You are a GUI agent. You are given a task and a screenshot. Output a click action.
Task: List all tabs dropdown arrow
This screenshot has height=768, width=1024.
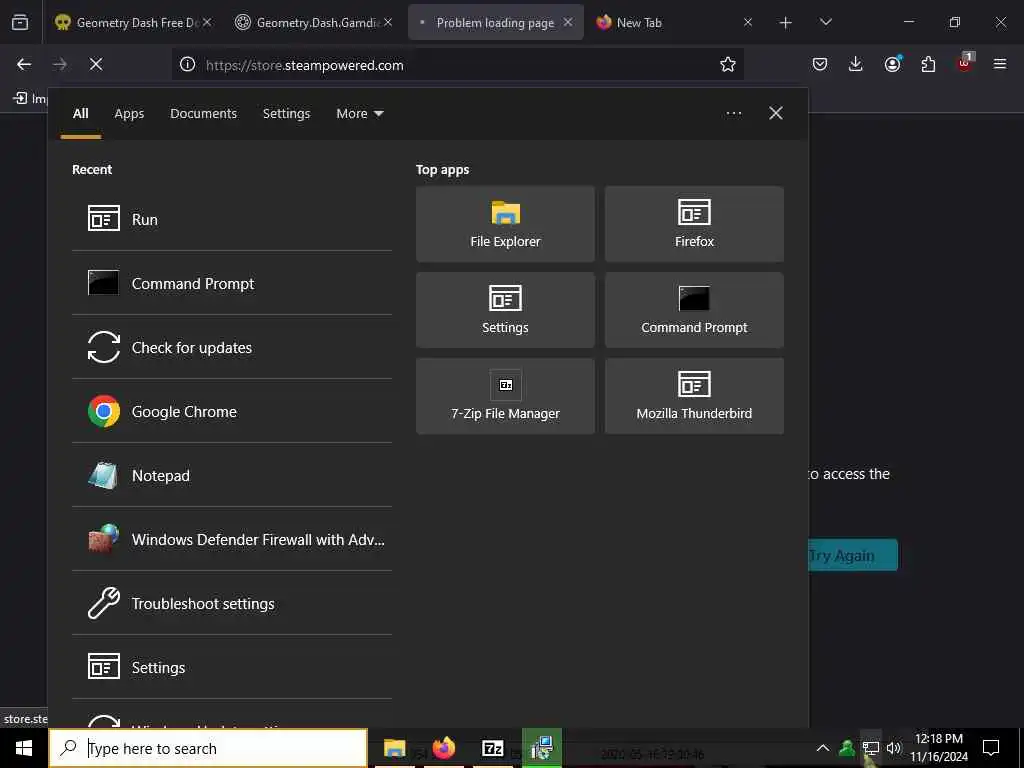(826, 22)
